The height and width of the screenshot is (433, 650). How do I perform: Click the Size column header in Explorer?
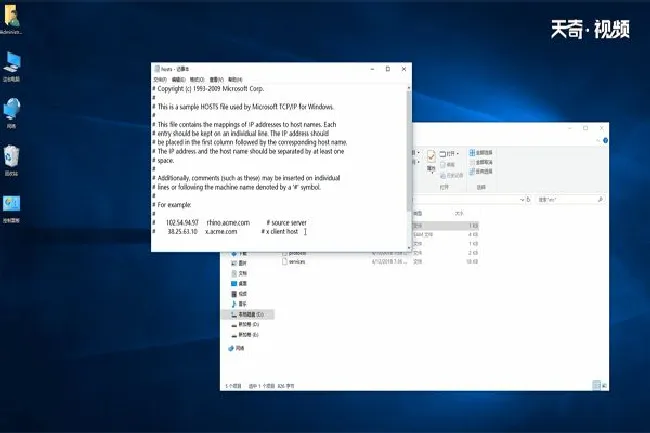(459, 214)
